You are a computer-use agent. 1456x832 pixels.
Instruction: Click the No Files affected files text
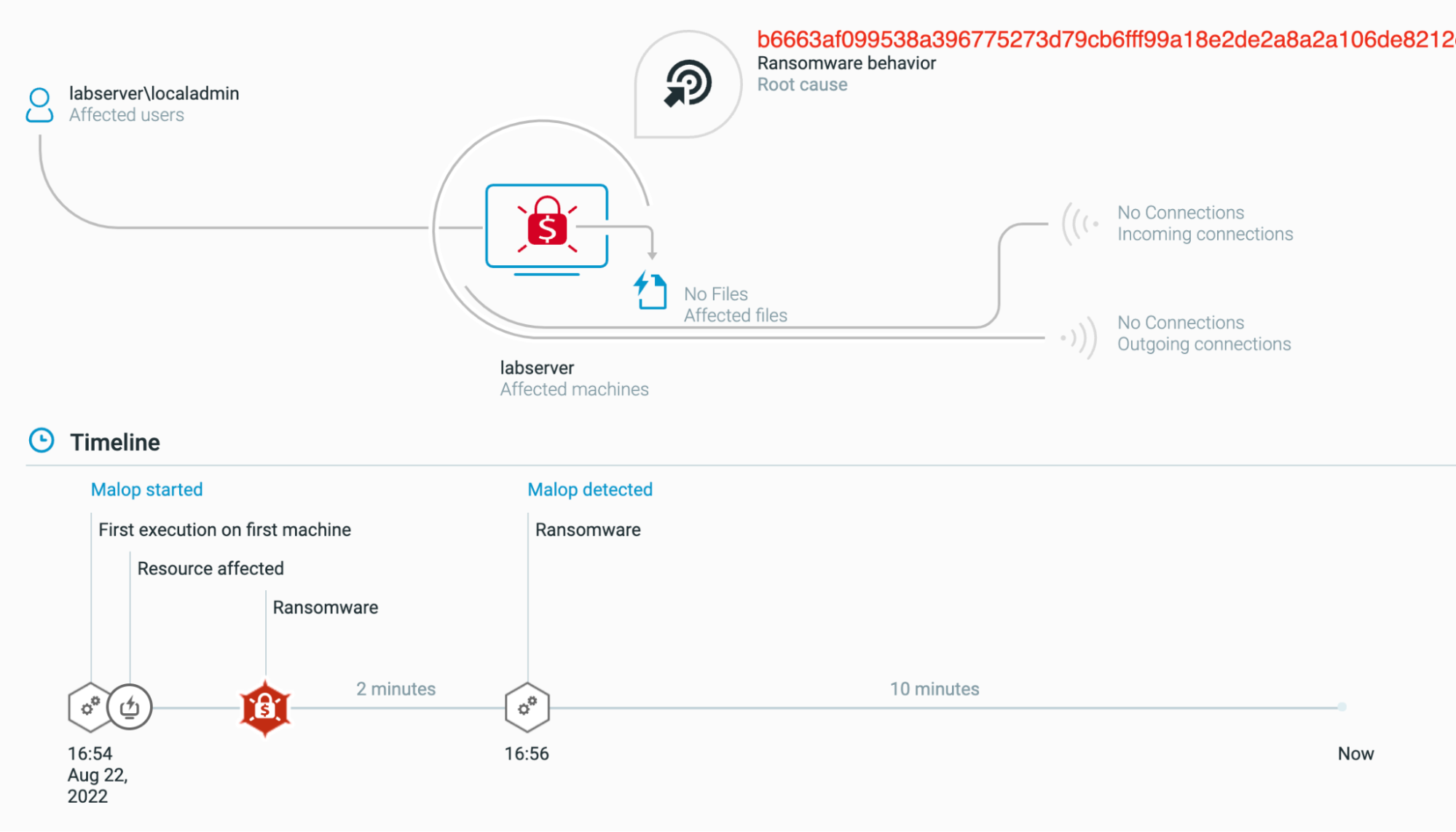point(715,294)
